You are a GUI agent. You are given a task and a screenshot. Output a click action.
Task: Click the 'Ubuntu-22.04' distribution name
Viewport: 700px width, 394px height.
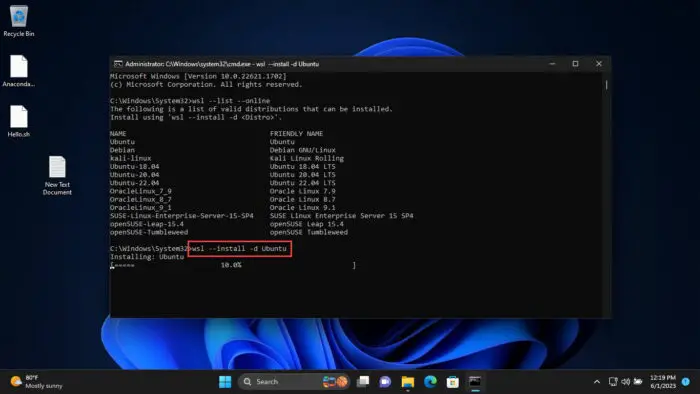[134, 183]
